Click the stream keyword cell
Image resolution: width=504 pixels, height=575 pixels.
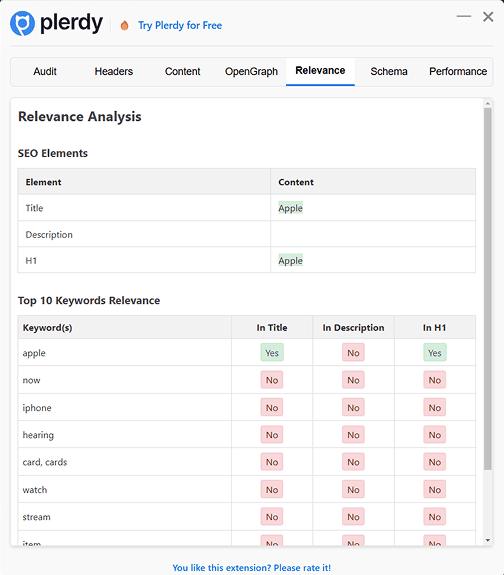(125, 517)
